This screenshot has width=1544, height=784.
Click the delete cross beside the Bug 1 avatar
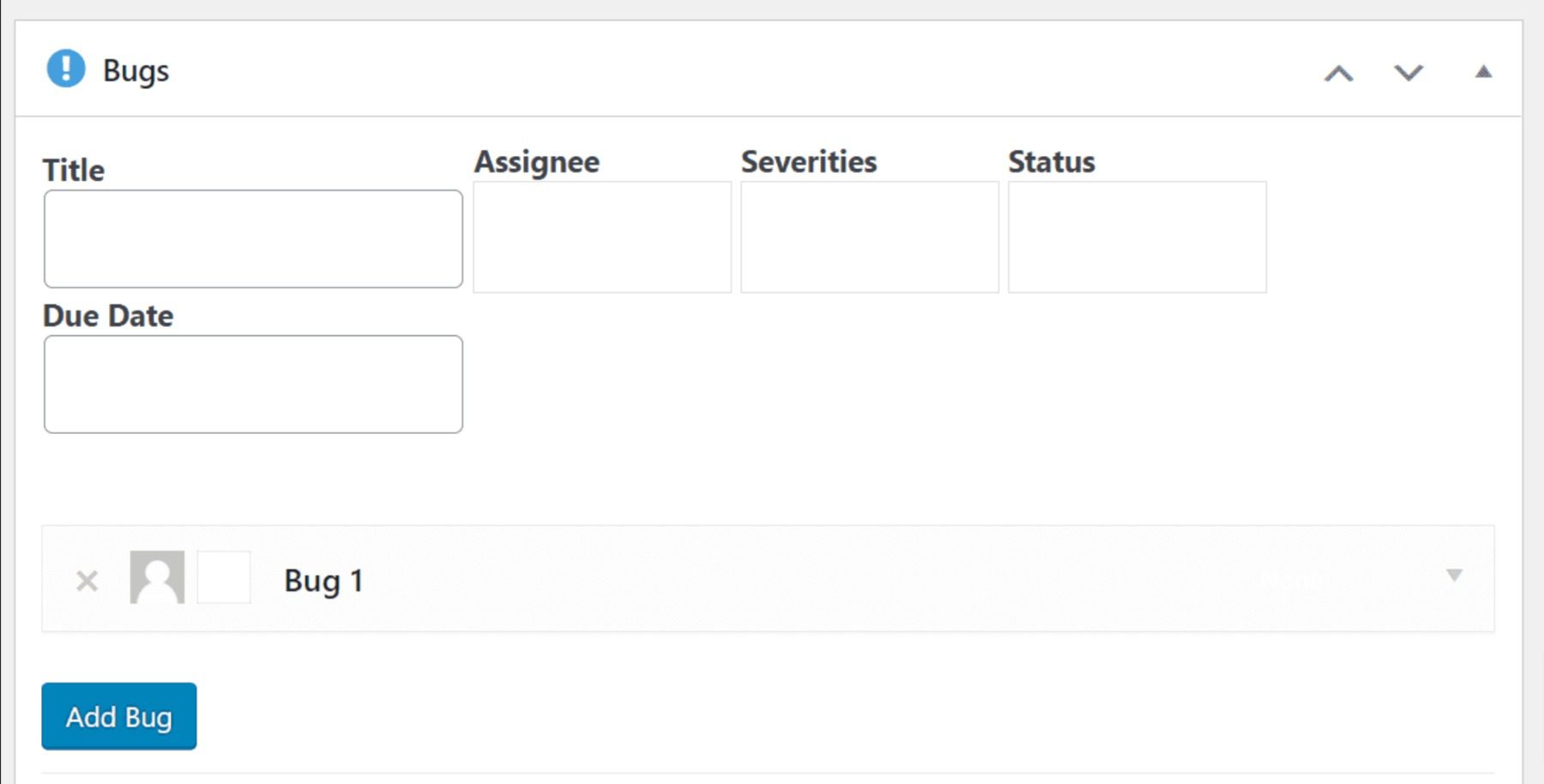click(x=87, y=580)
